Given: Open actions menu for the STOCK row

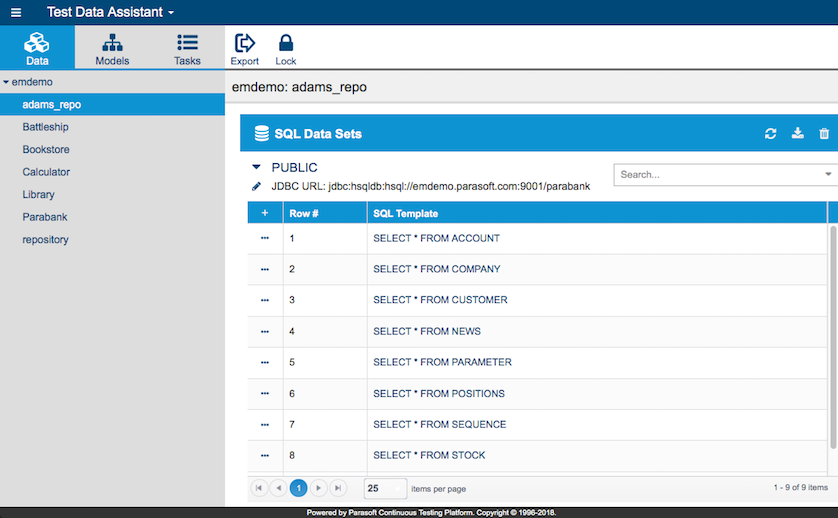Looking at the screenshot, I should [265, 455].
